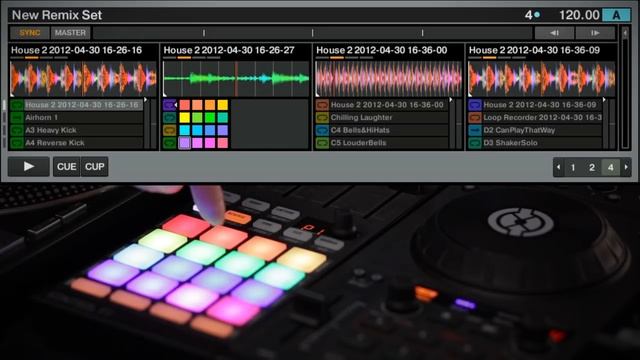
Task: Click green loop icon at bottom of second slot
Action: (x=169, y=143)
